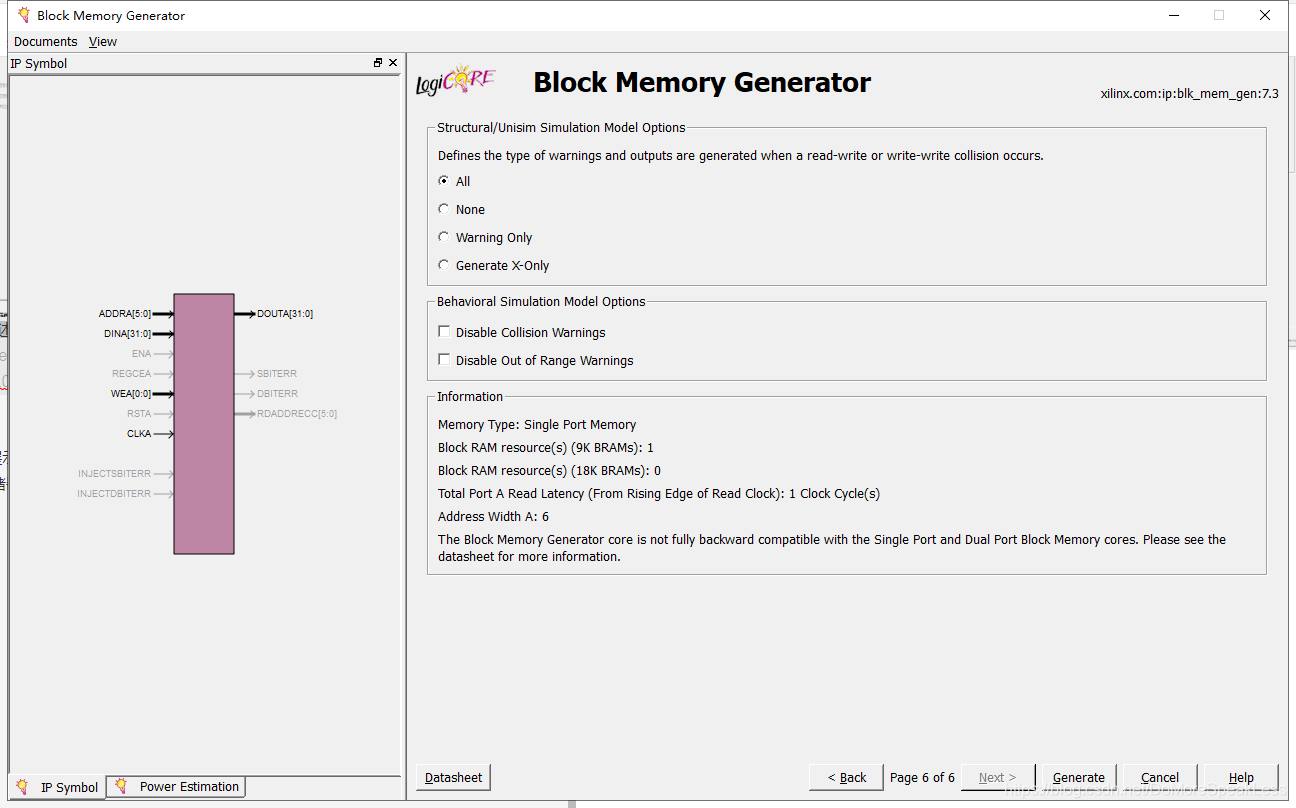The width and height of the screenshot is (1296, 808).
Task: Switch to the IP Symbol tab
Action: (x=58, y=787)
